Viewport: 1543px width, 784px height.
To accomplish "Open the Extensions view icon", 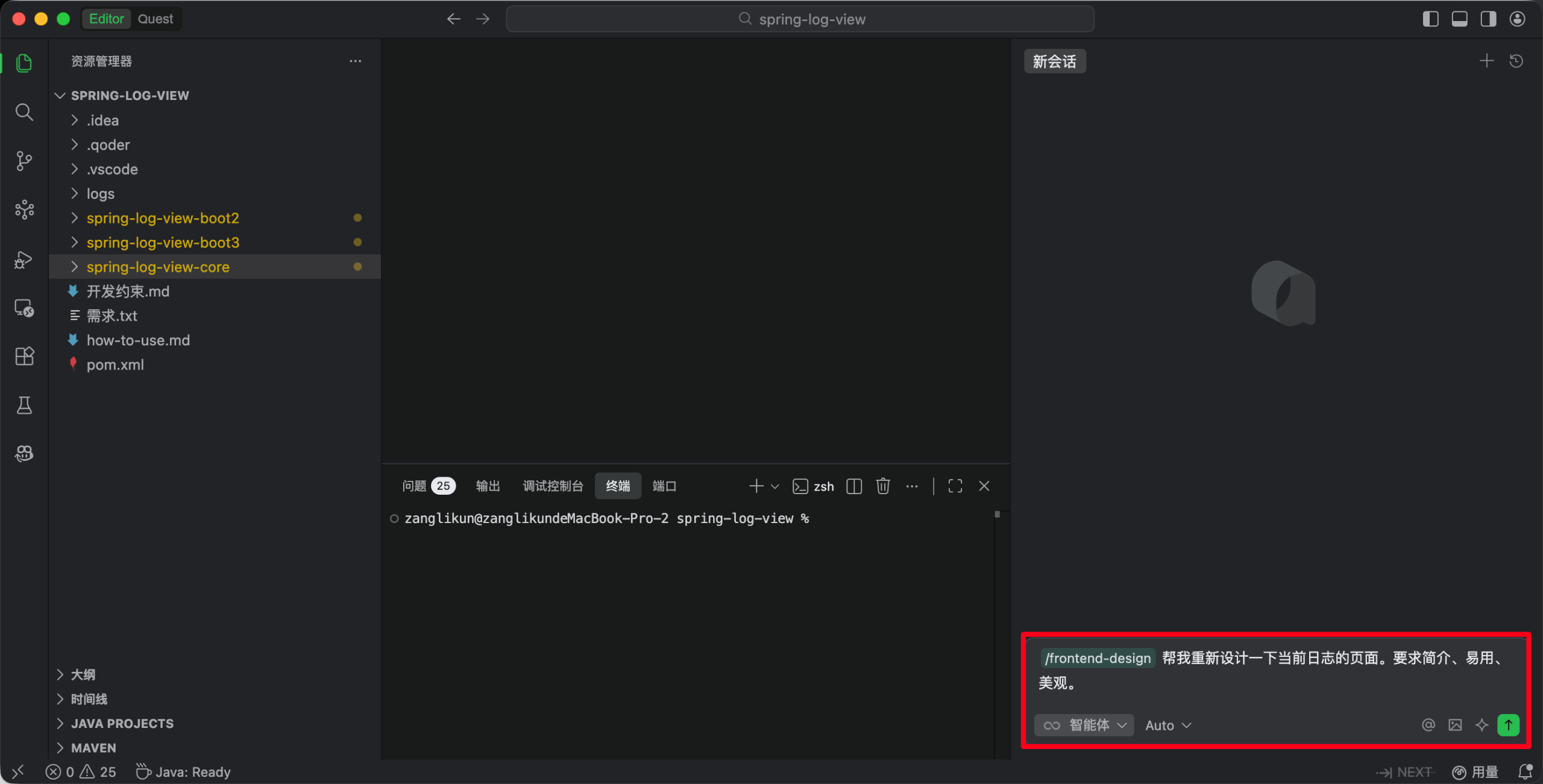I will pos(24,356).
